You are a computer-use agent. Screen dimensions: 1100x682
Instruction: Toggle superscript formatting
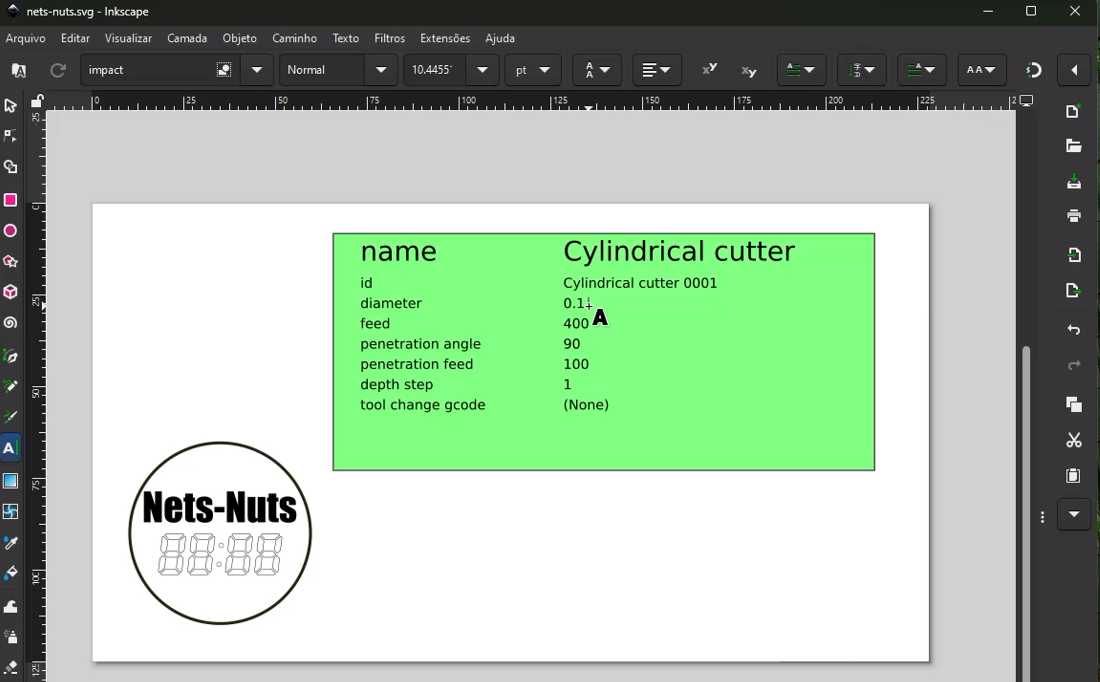(709, 70)
